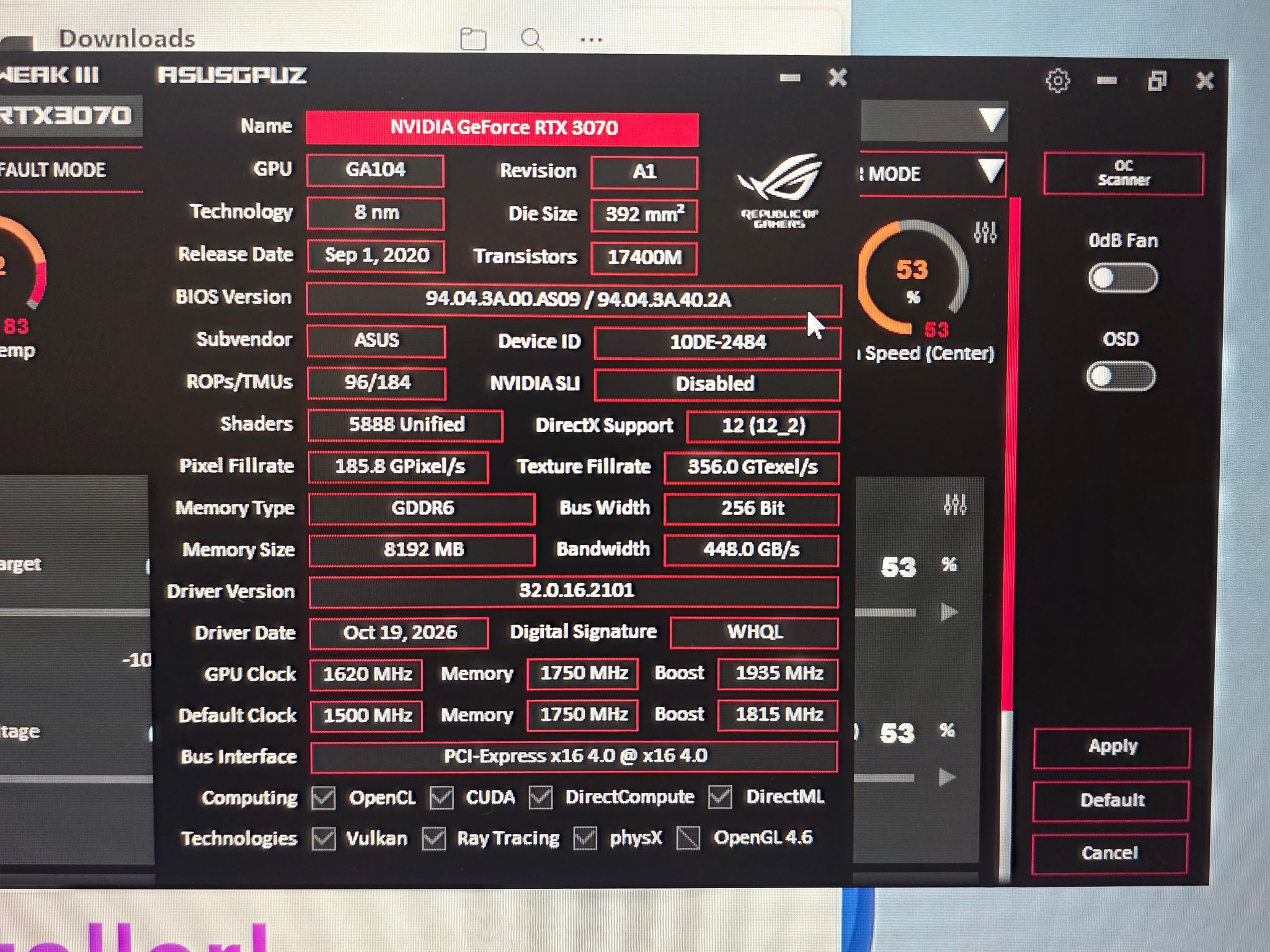Click the Cancel button

coord(1110,853)
